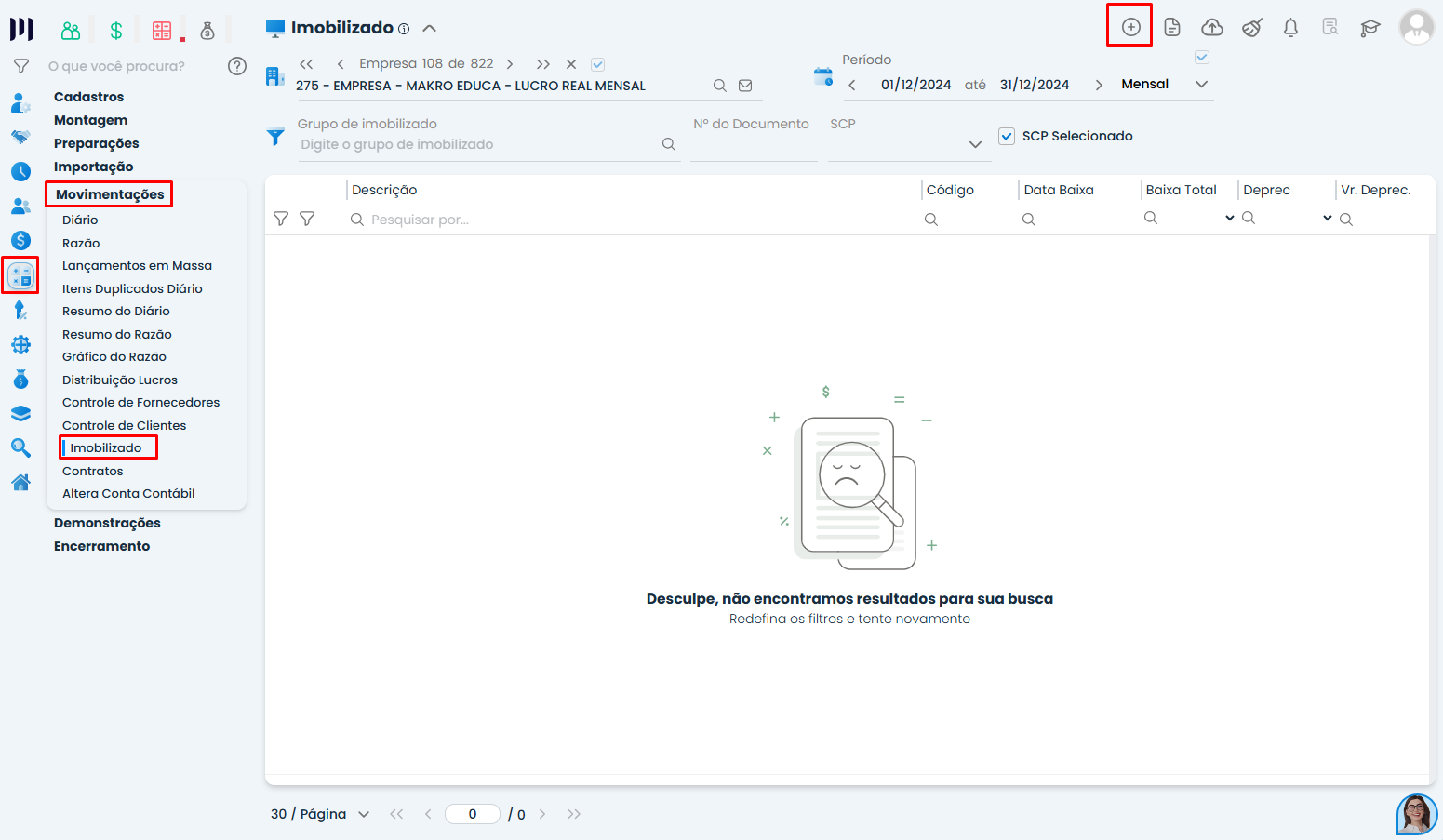
Task: Open the blue clock sidebar icon
Action: (x=20, y=171)
